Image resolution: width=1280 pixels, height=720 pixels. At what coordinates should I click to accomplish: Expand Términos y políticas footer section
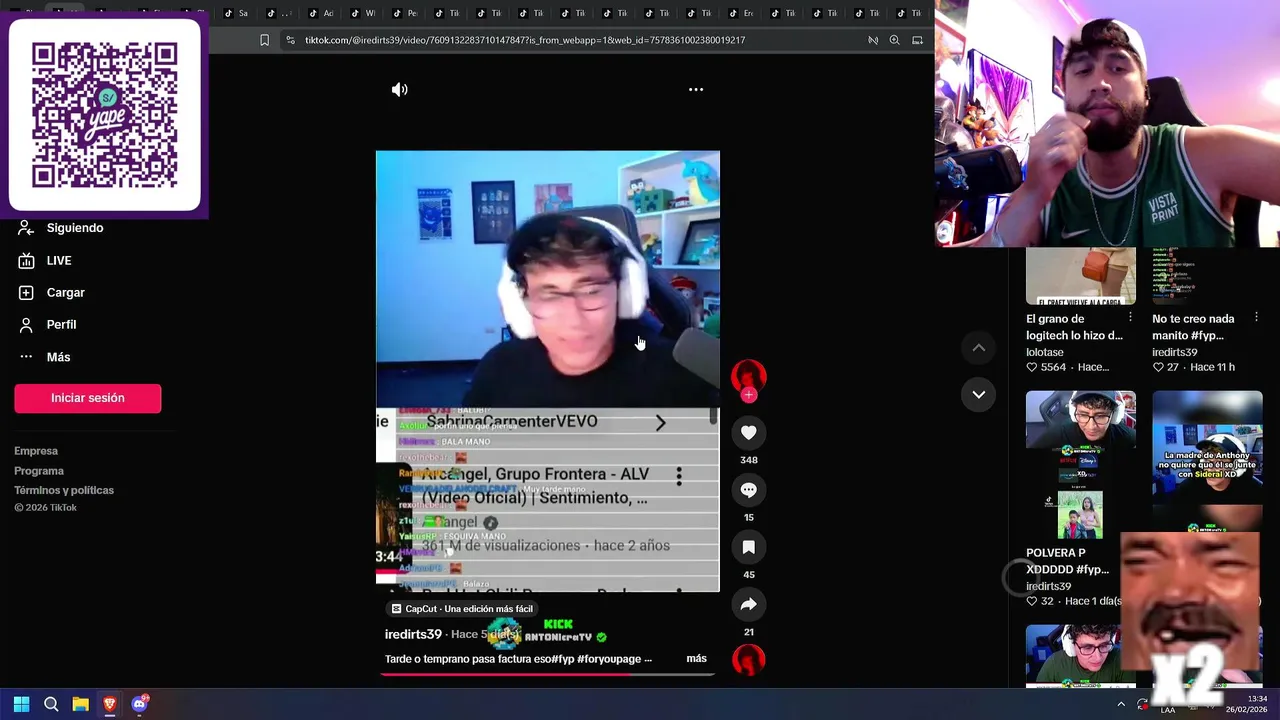click(x=64, y=490)
